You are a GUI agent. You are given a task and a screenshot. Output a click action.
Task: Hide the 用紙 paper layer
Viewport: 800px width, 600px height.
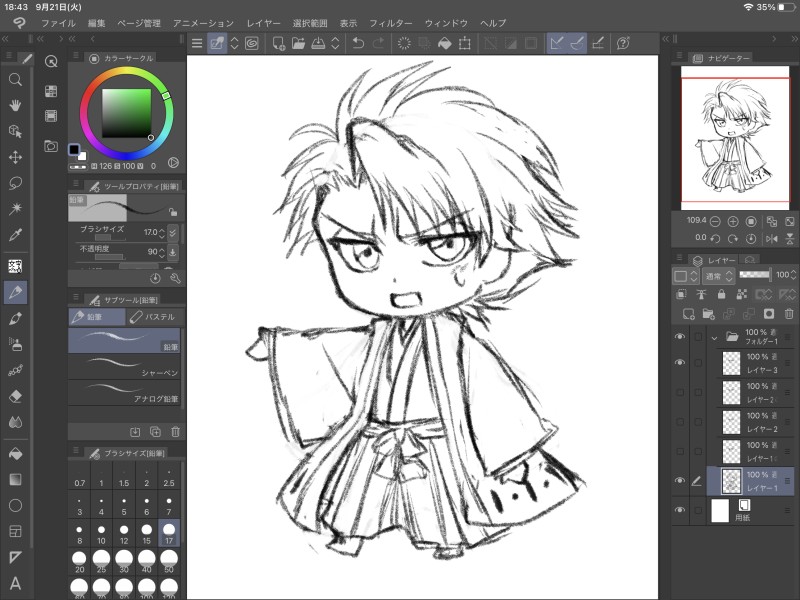pos(680,510)
